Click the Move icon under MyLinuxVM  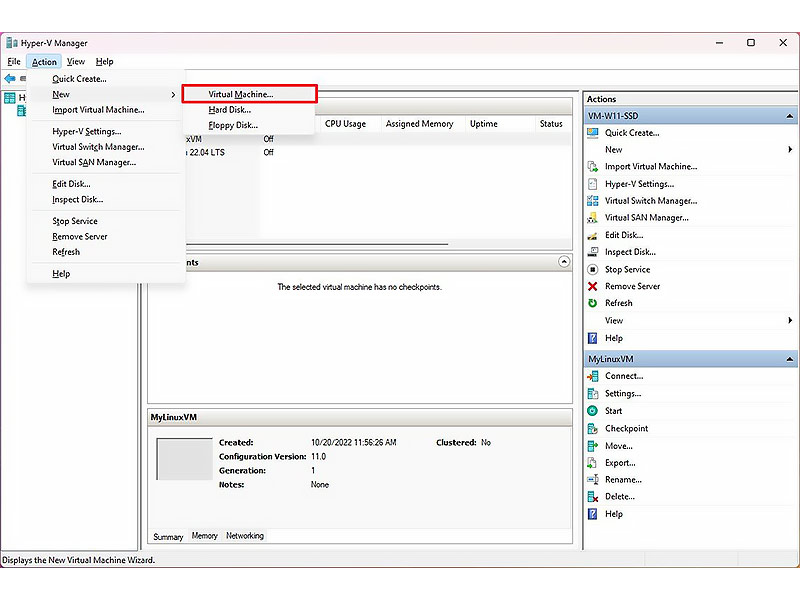click(592, 446)
